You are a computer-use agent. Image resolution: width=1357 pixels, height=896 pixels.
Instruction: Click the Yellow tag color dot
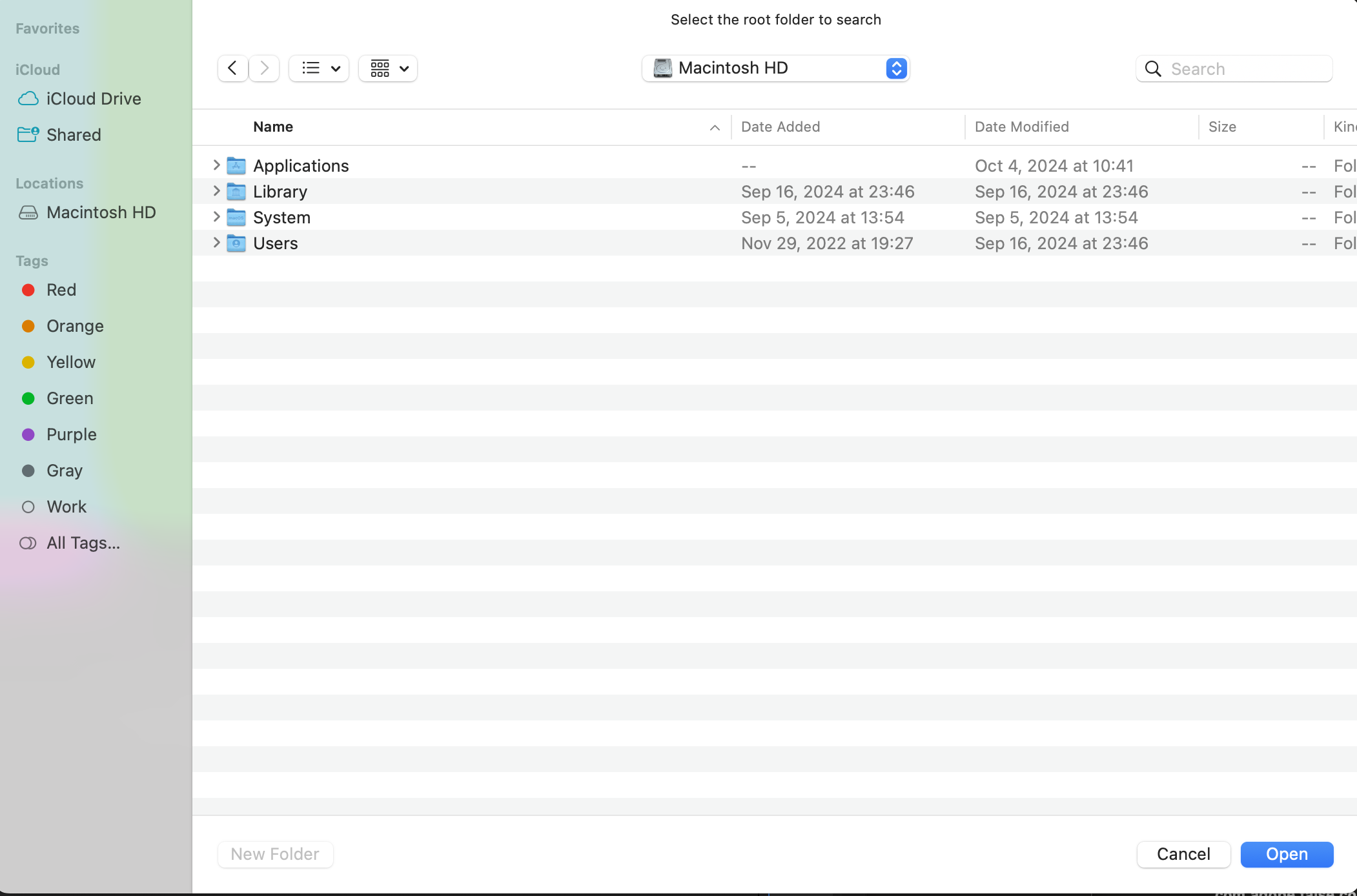coord(28,362)
